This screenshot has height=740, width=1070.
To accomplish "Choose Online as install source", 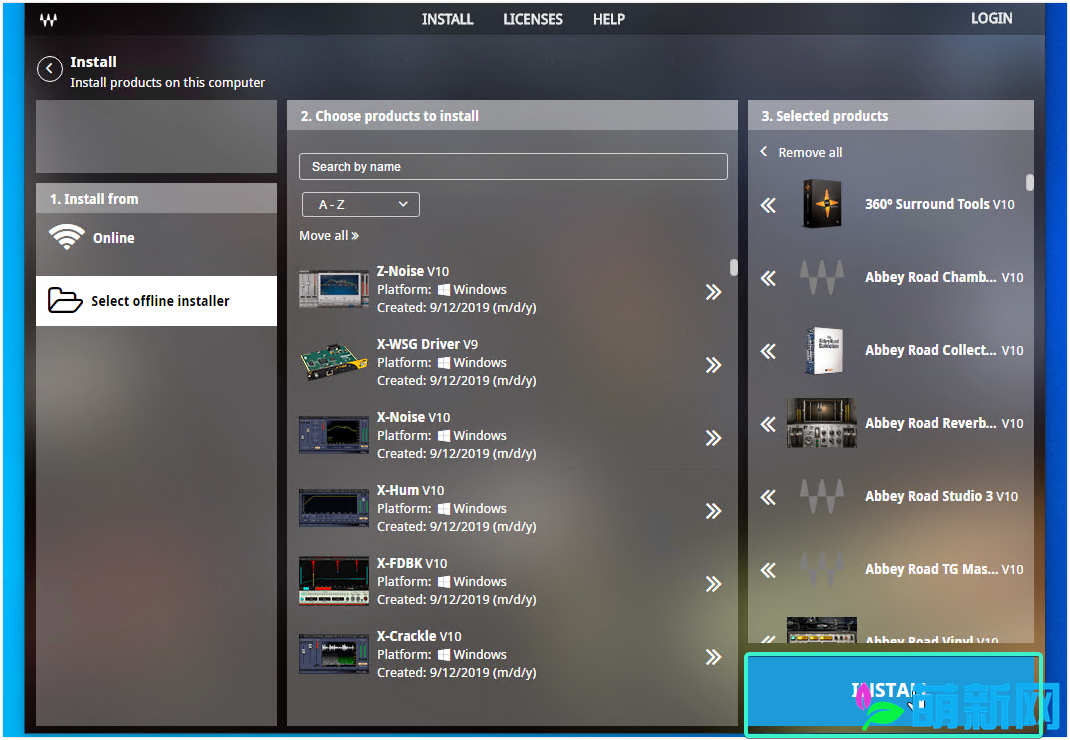I will [x=156, y=238].
